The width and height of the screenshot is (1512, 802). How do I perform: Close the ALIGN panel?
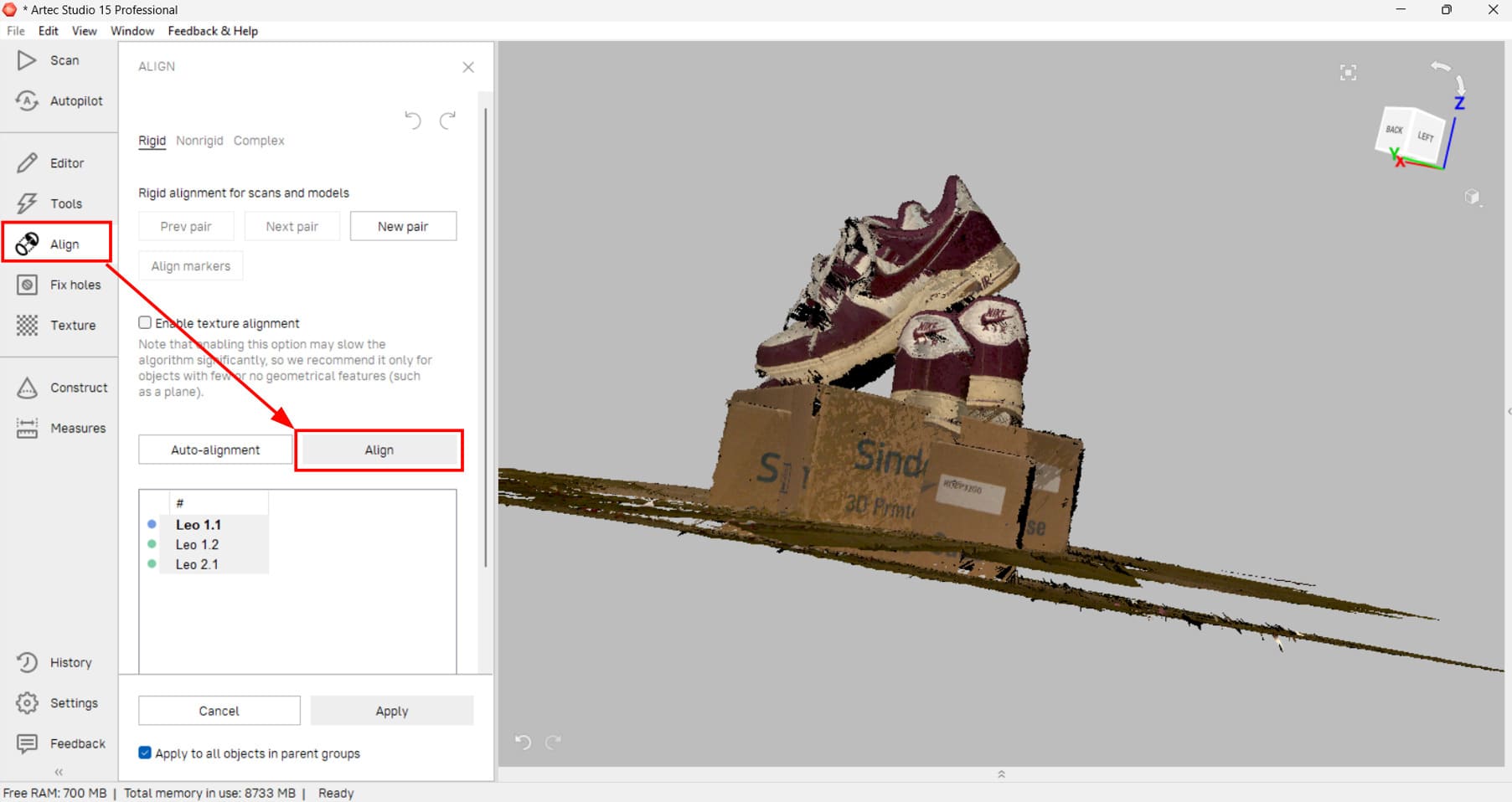coord(468,67)
